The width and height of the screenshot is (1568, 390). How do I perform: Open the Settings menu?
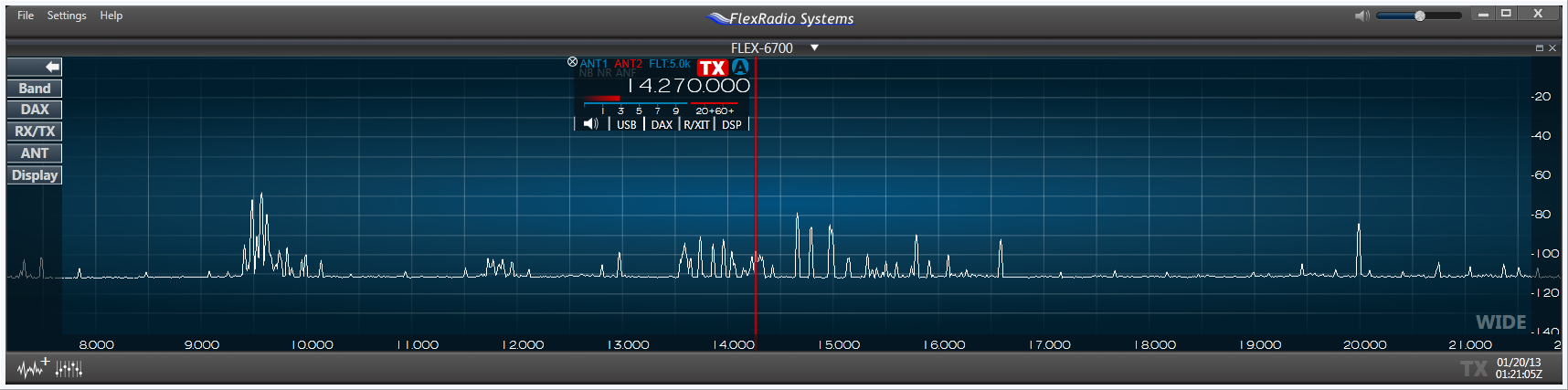[67, 16]
